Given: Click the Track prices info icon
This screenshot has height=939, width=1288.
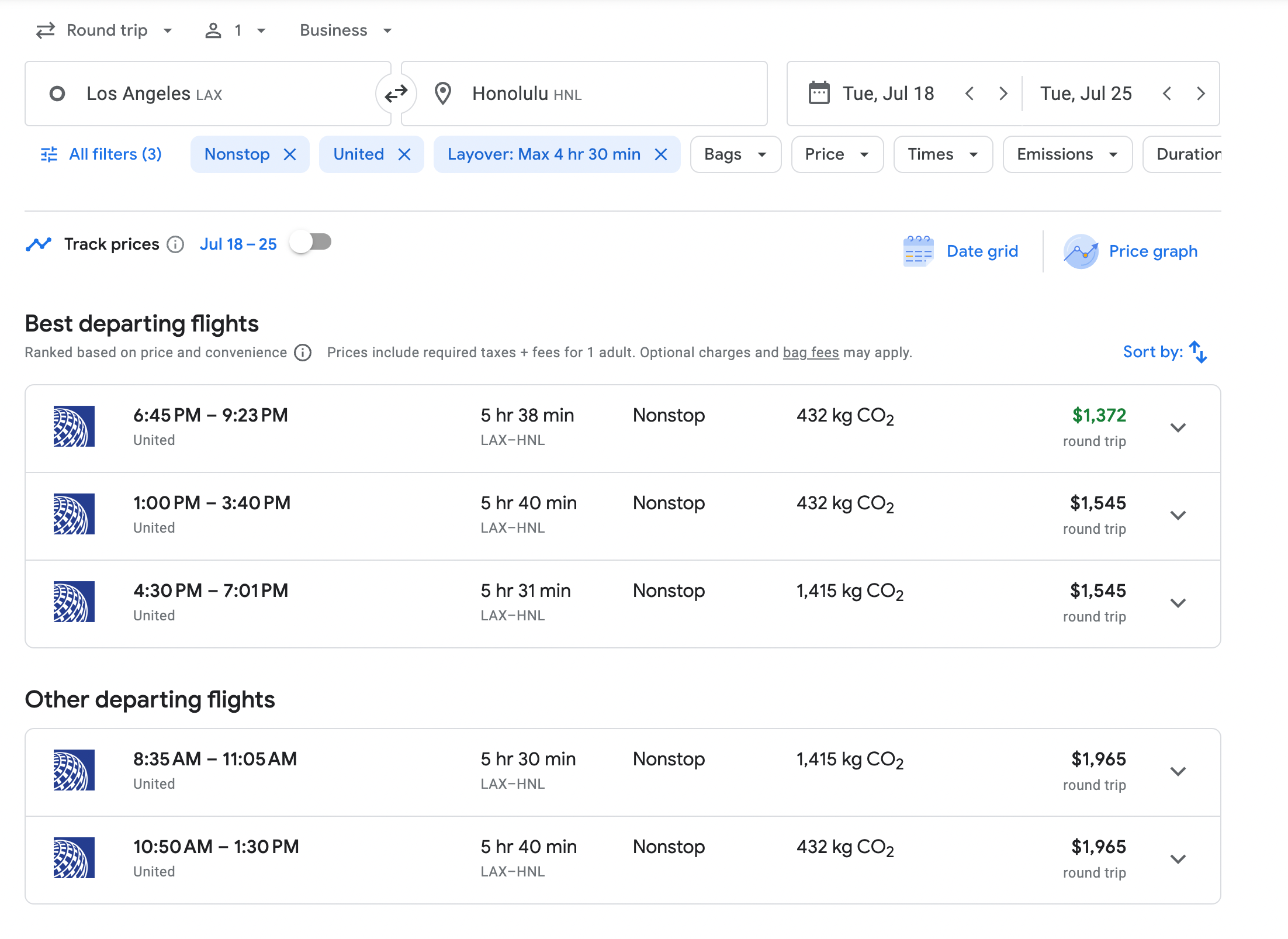Looking at the screenshot, I should click(x=175, y=244).
